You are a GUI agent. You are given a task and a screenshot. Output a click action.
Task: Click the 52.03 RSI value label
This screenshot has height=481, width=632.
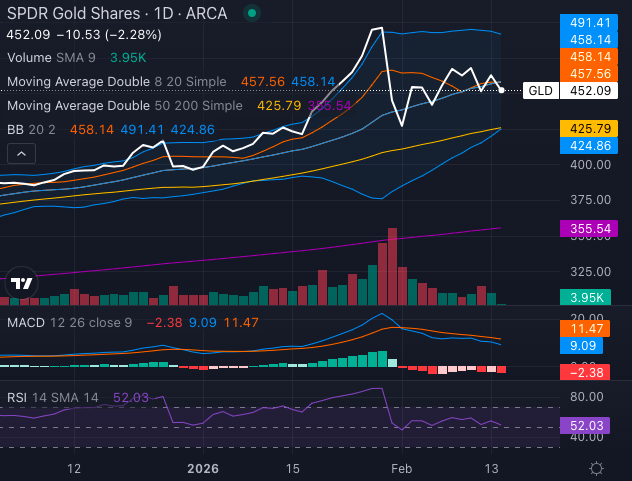pyautogui.click(x=590, y=425)
